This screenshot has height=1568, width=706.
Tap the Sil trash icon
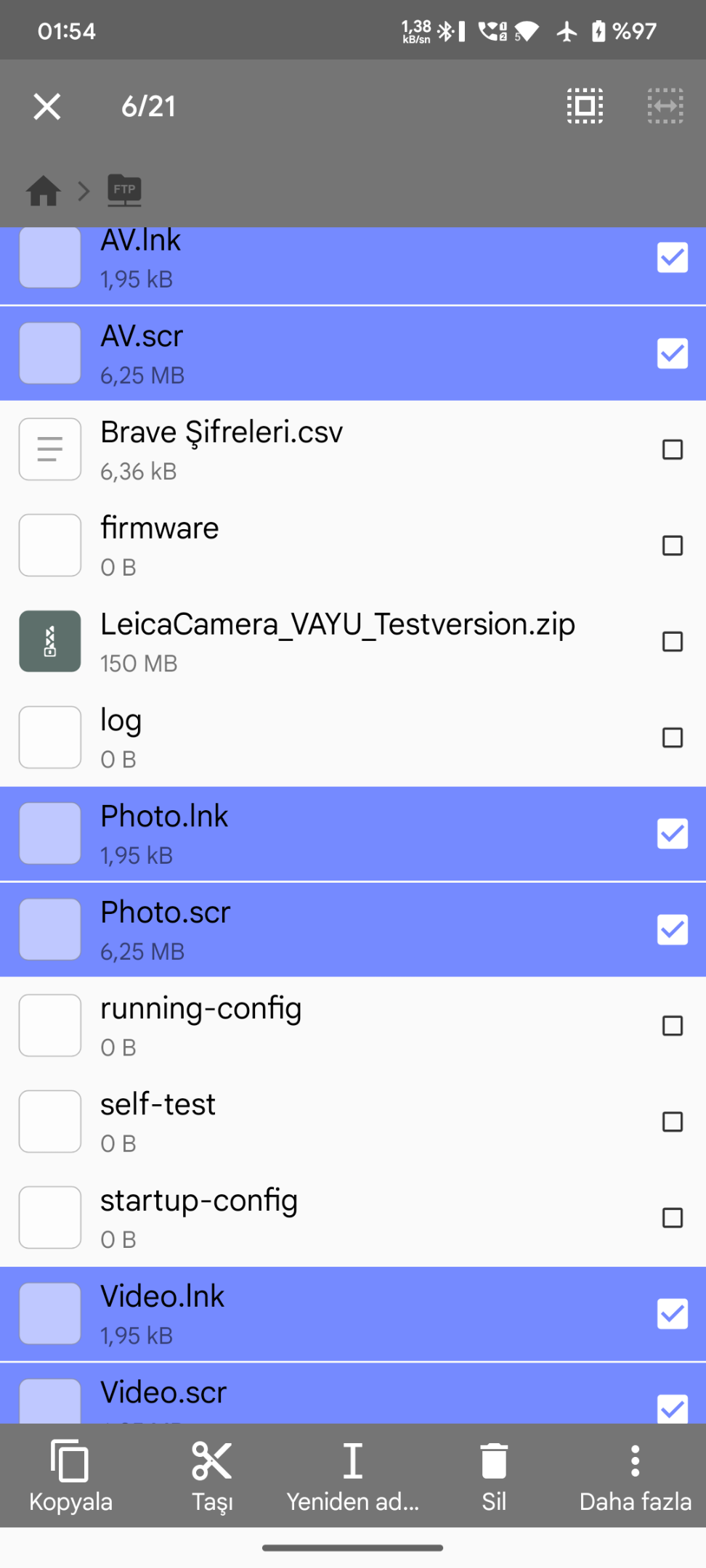(494, 1461)
